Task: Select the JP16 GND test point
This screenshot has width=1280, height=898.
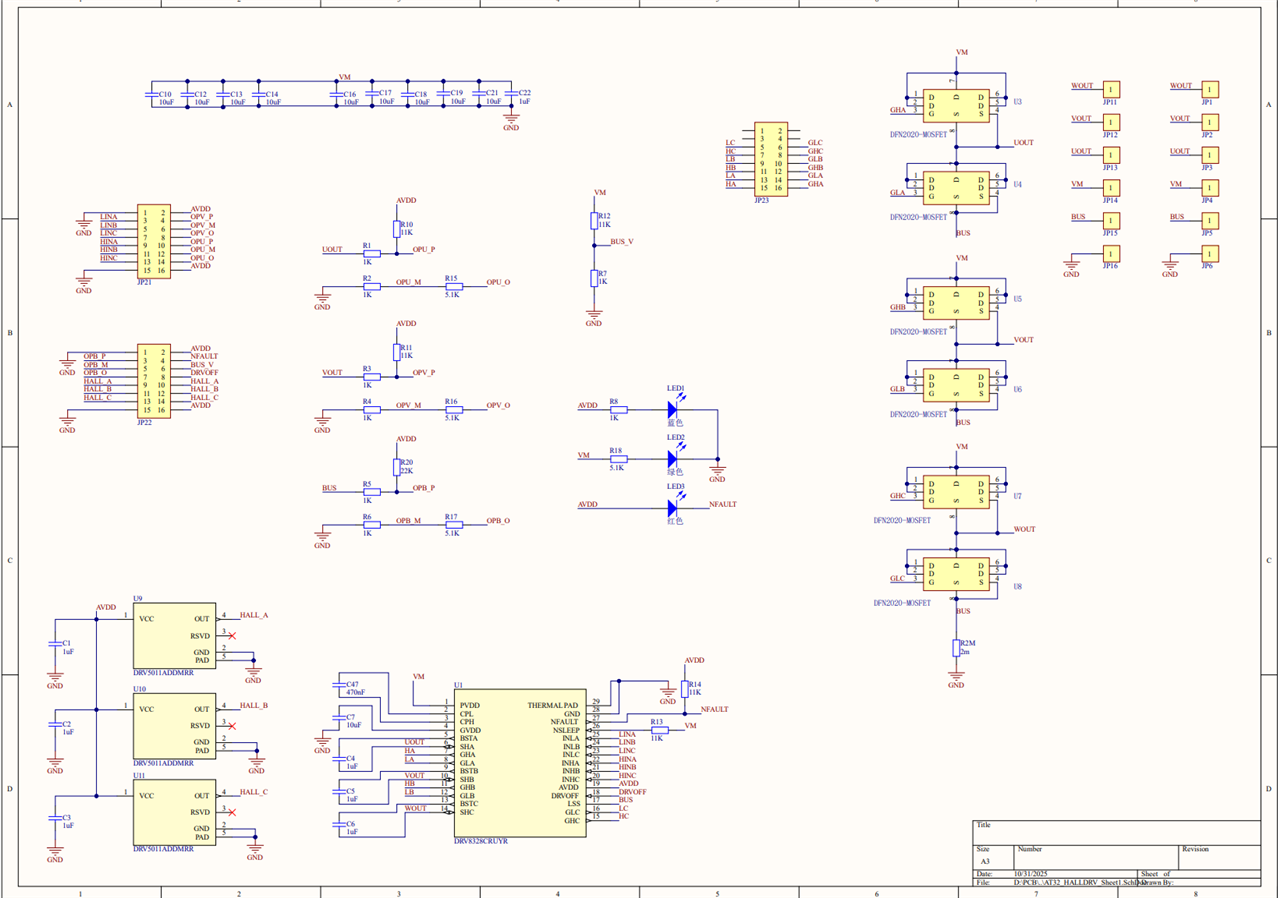Action: [x=1111, y=254]
